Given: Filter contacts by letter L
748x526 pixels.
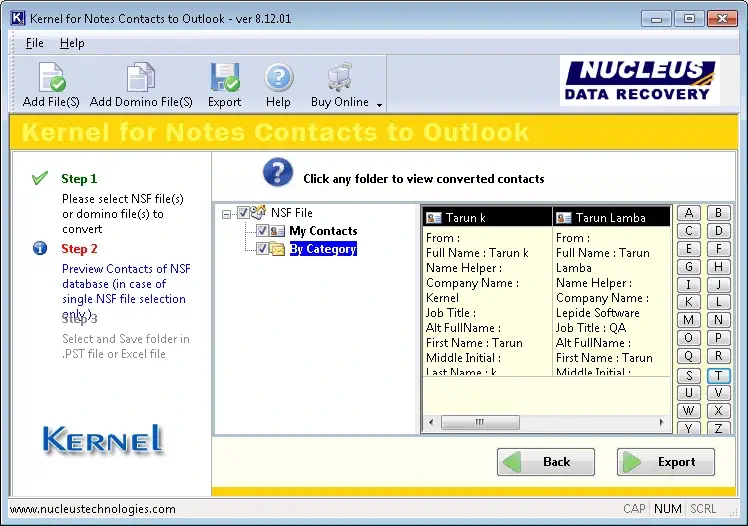Looking at the screenshot, I should [718, 302].
